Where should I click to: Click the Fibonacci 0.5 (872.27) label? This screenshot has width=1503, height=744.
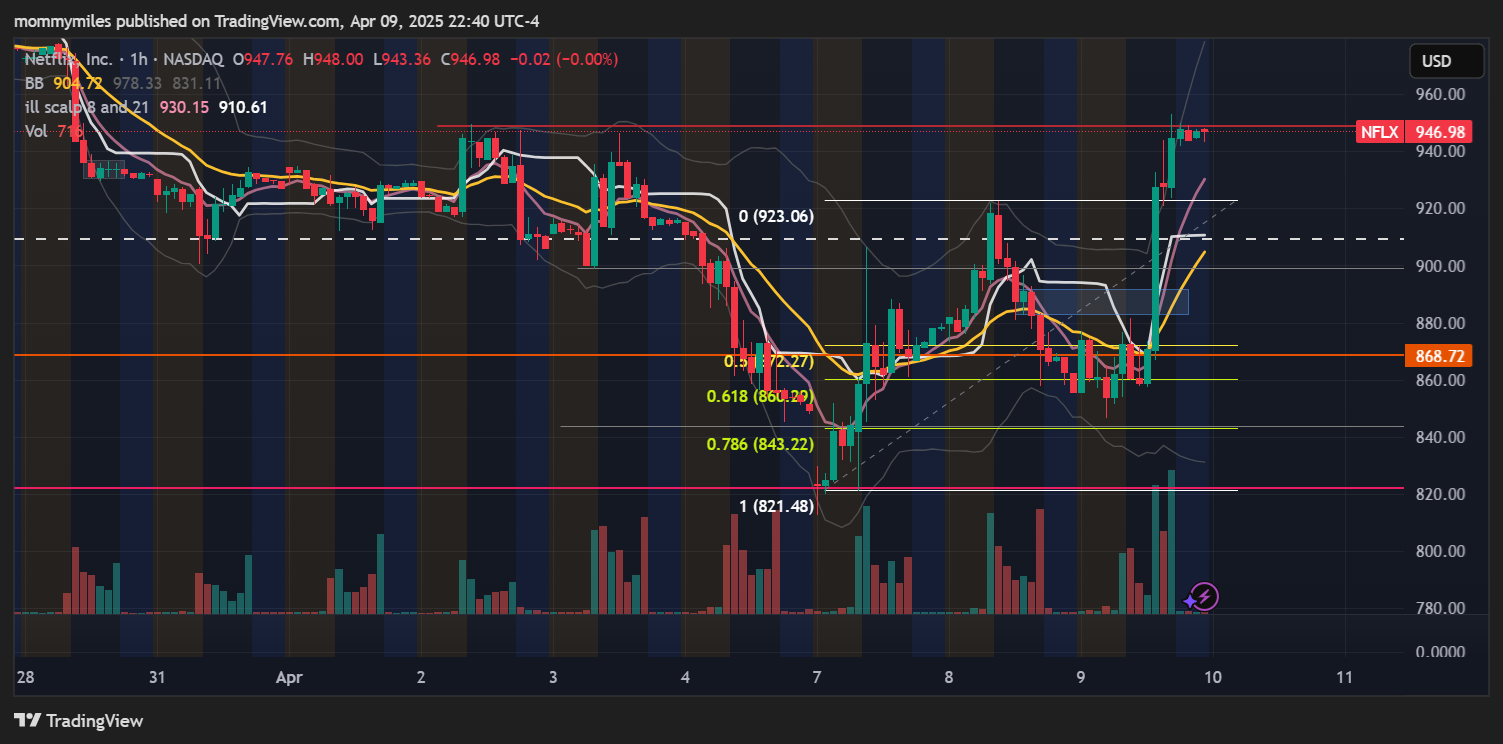[x=770, y=361]
